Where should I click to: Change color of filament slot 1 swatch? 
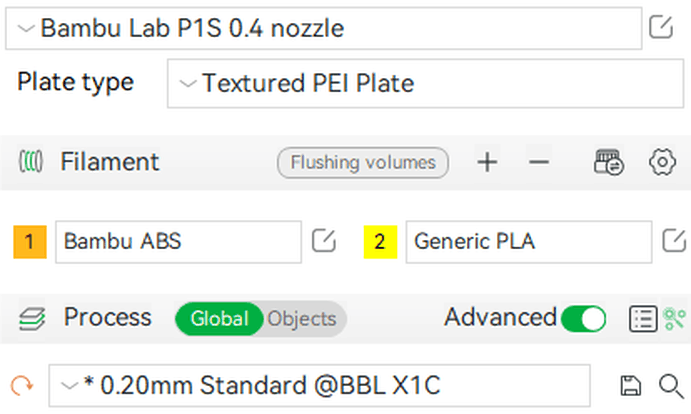coord(30,242)
